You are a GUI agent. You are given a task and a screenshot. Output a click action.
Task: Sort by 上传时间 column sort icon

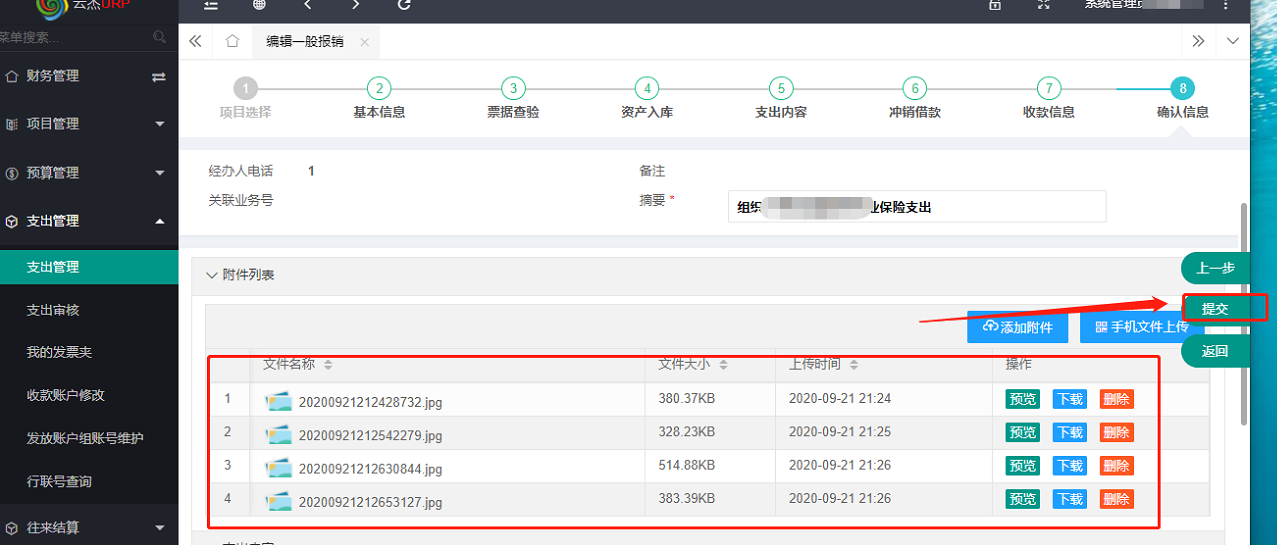point(854,365)
